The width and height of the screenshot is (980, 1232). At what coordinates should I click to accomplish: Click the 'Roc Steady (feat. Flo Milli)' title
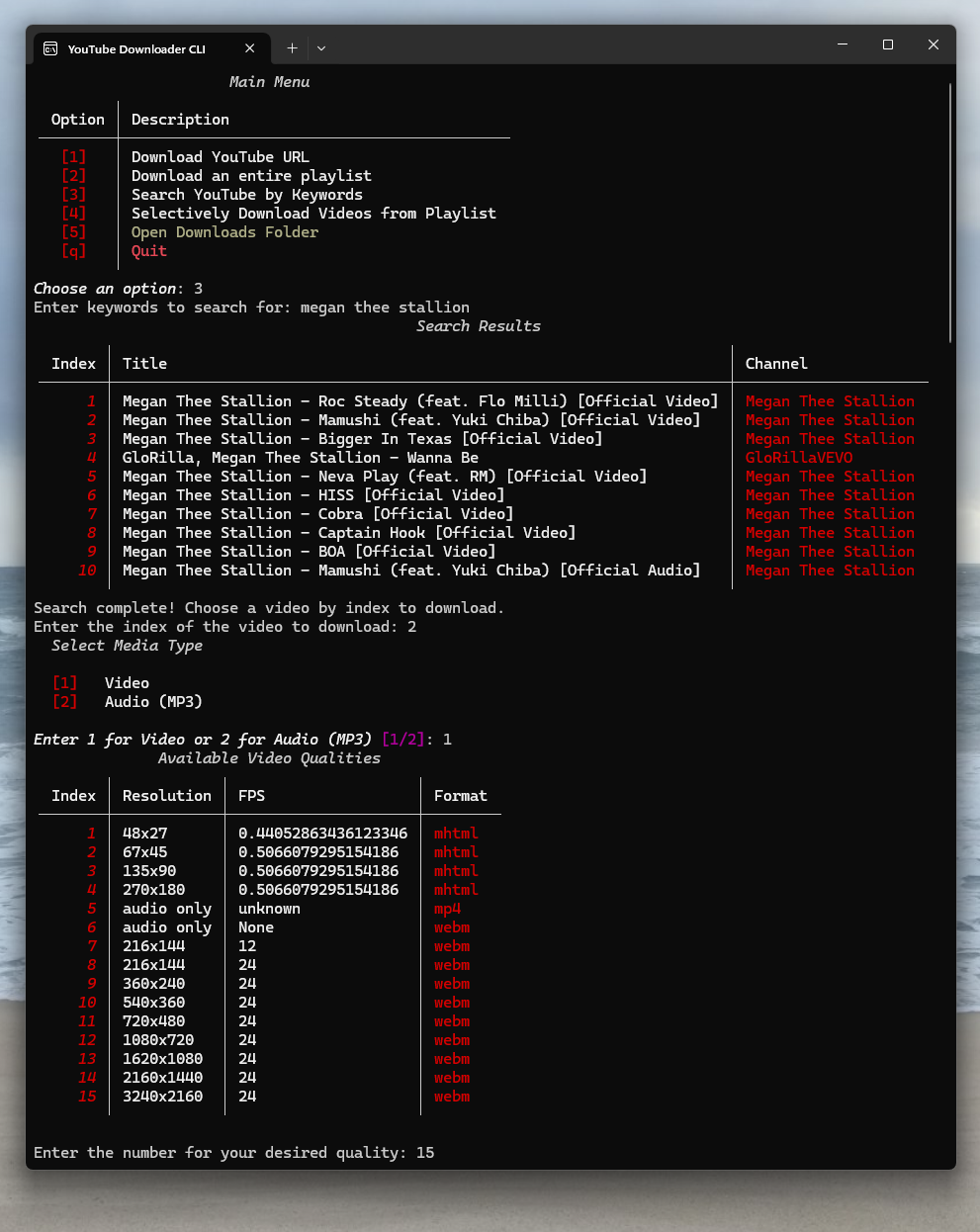[x=420, y=401]
